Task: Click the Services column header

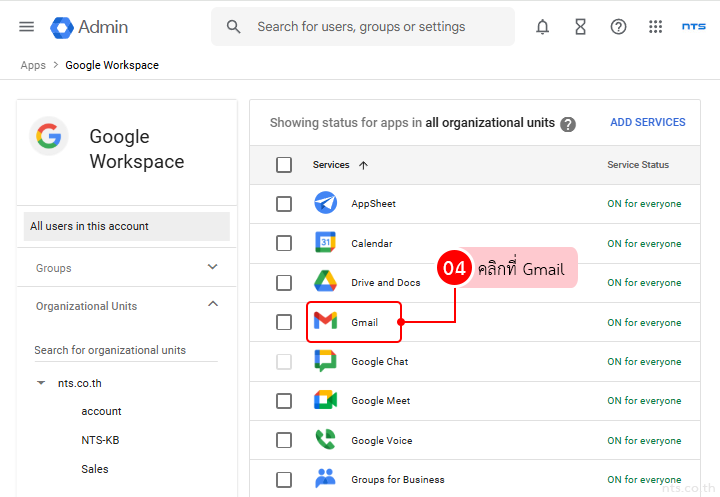Action: pyautogui.click(x=331, y=164)
